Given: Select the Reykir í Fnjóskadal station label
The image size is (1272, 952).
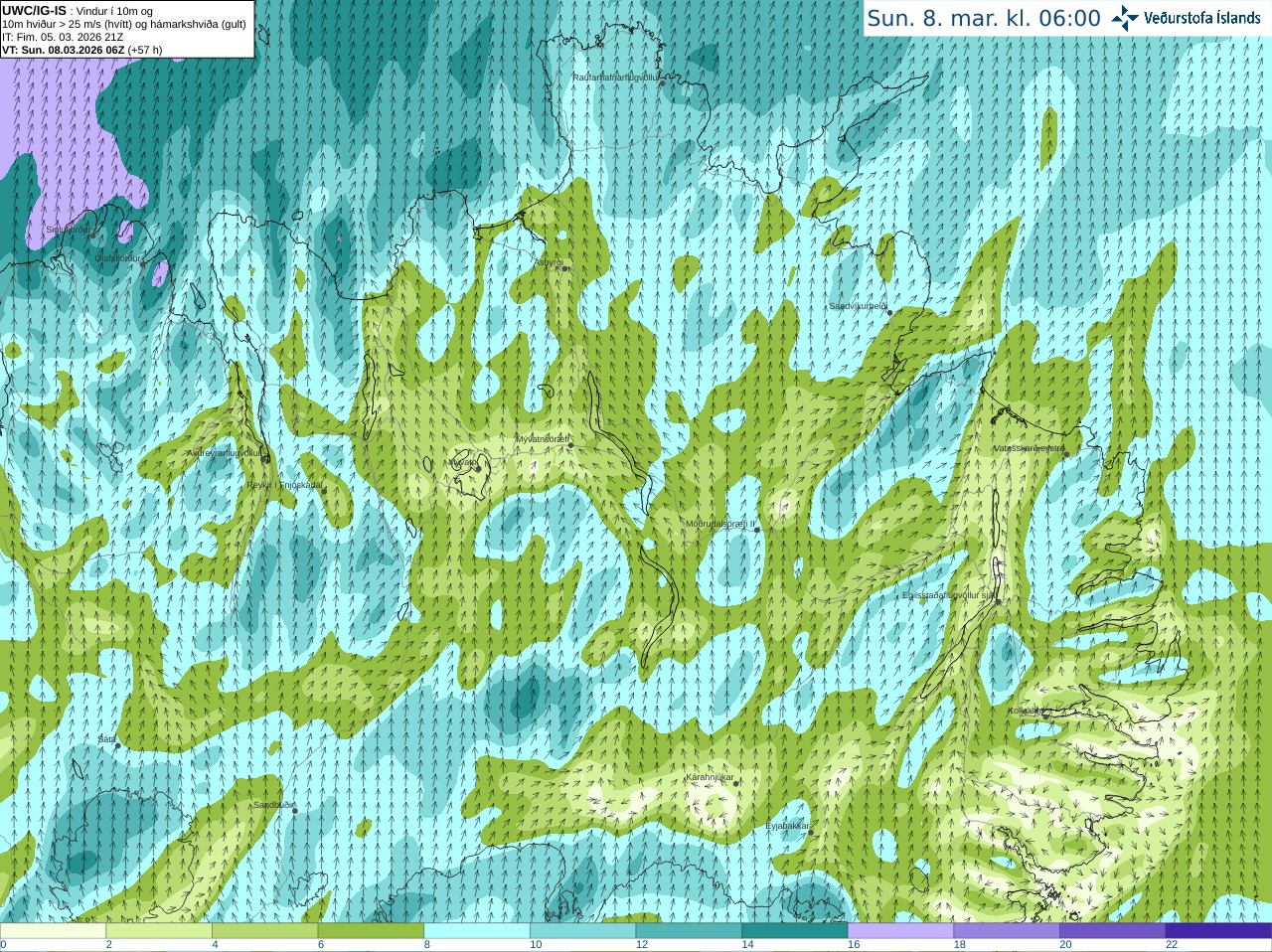Looking at the screenshot, I should click(284, 485).
